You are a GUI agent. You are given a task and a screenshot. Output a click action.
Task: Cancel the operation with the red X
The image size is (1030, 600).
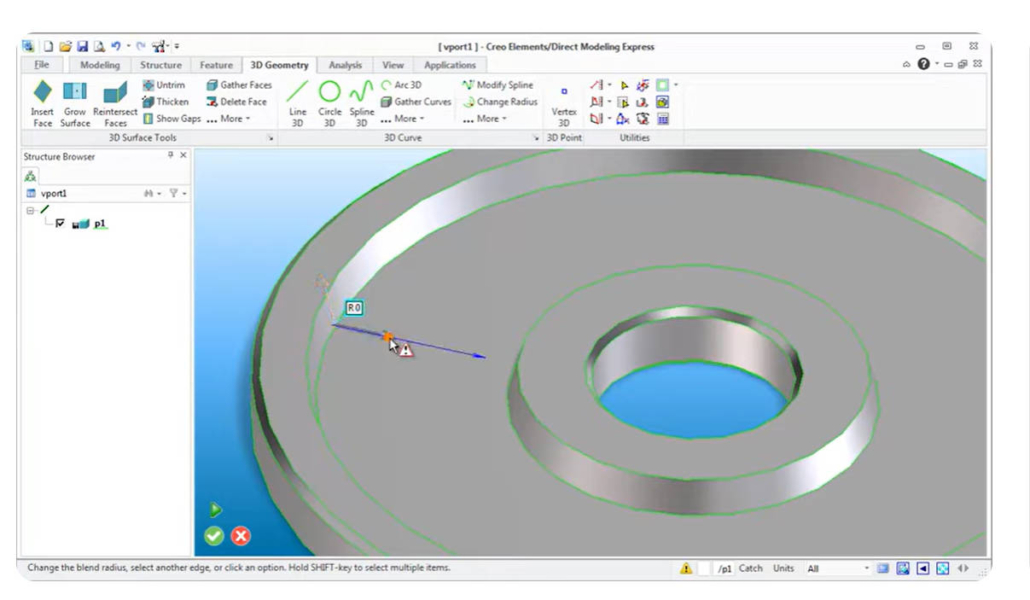[x=241, y=536]
